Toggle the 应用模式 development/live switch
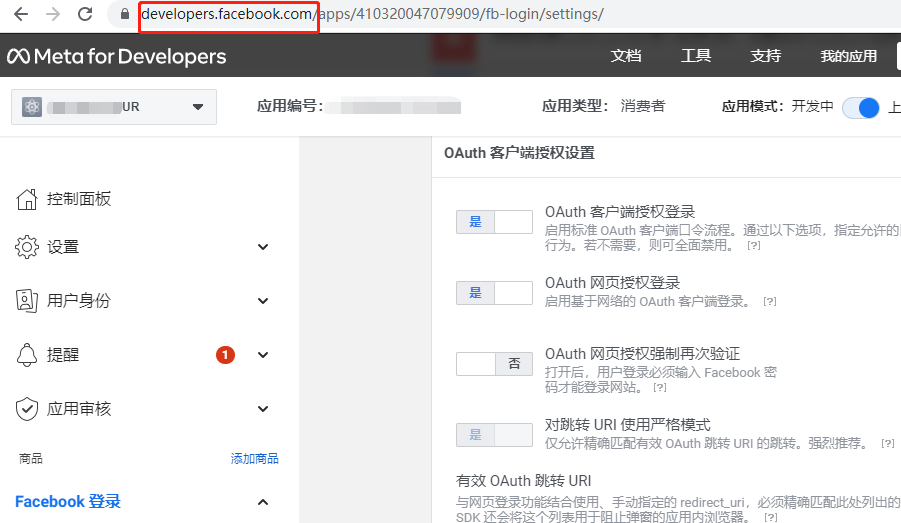This screenshot has width=901, height=523. 860,107
